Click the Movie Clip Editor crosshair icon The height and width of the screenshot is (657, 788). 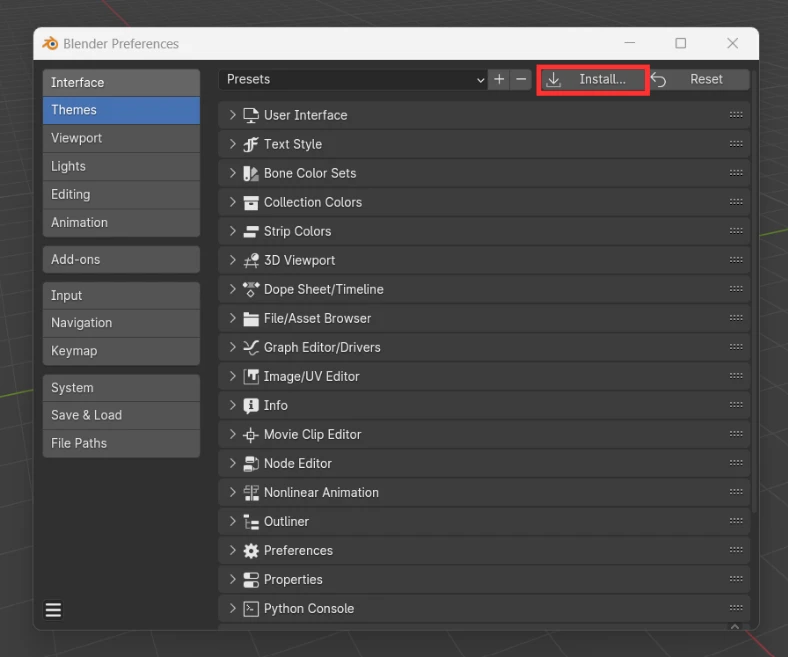pyautogui.click(x=251, y=435)
